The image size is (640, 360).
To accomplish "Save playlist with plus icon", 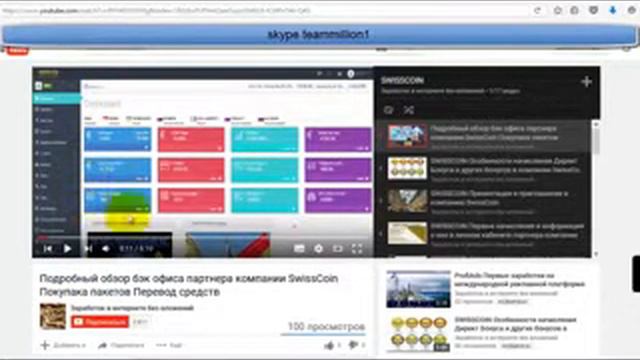I will point(586,82).
